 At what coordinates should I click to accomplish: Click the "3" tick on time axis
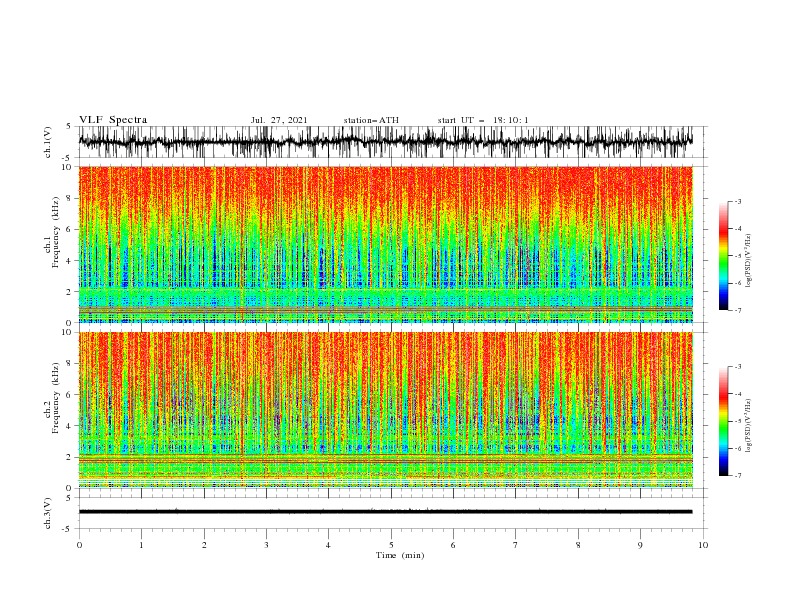click(266, 545)
